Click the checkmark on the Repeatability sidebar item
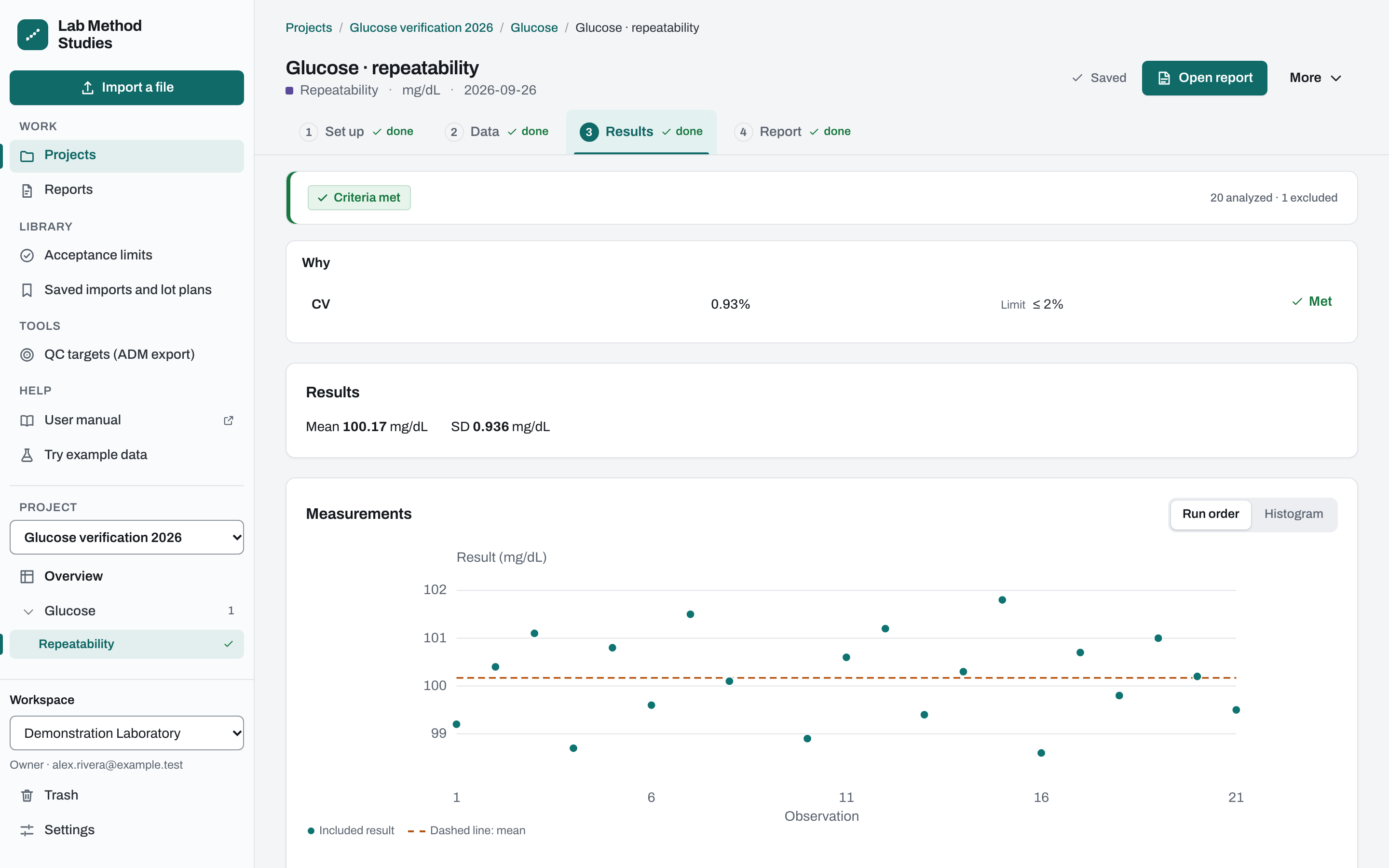The height and width of the screenshot is (868, 1389). (x=229, y=644)
